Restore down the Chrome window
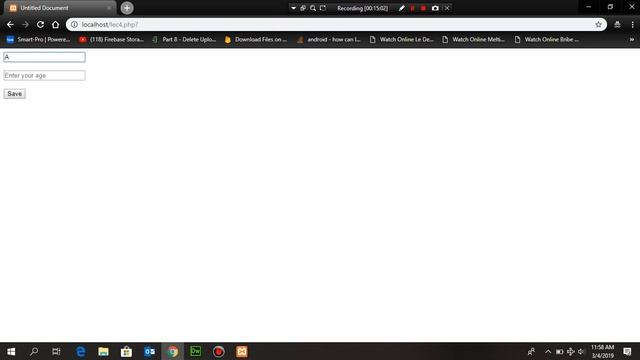This screenshot has width=640, height=360. coord(610,7)
